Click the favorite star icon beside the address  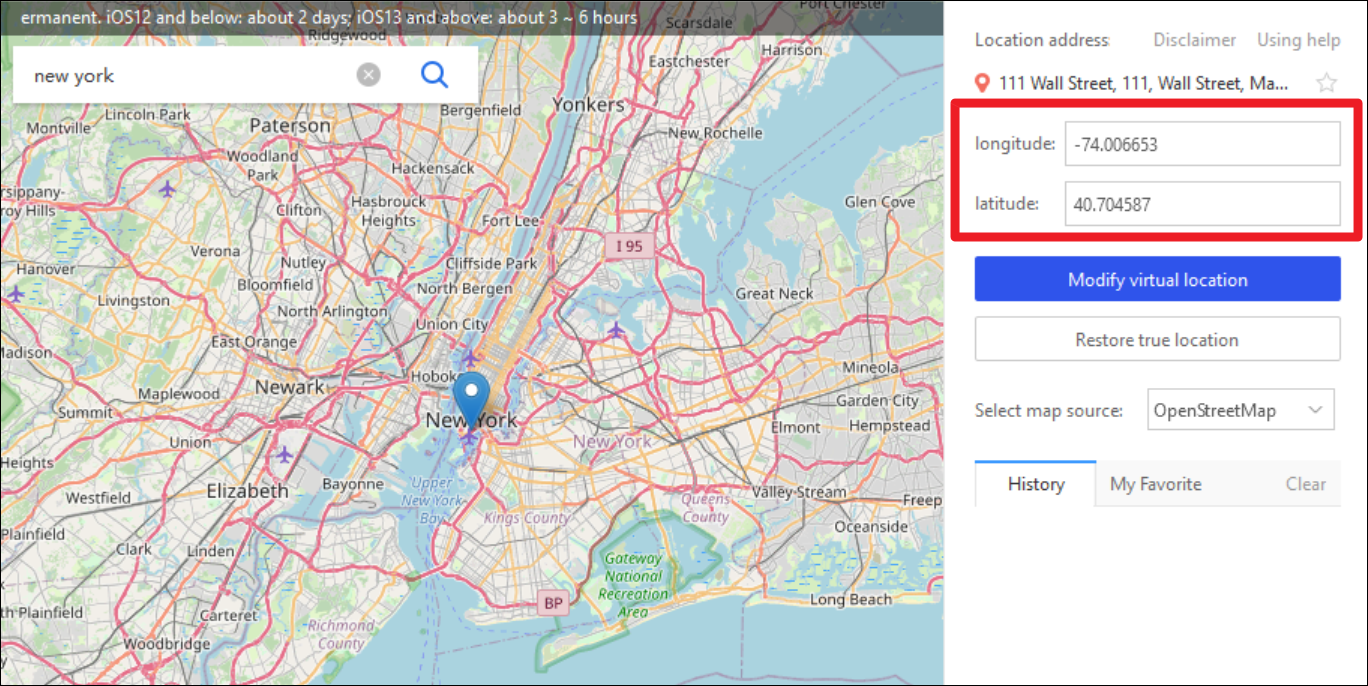pyautogui.click(x=1326, y=83)
